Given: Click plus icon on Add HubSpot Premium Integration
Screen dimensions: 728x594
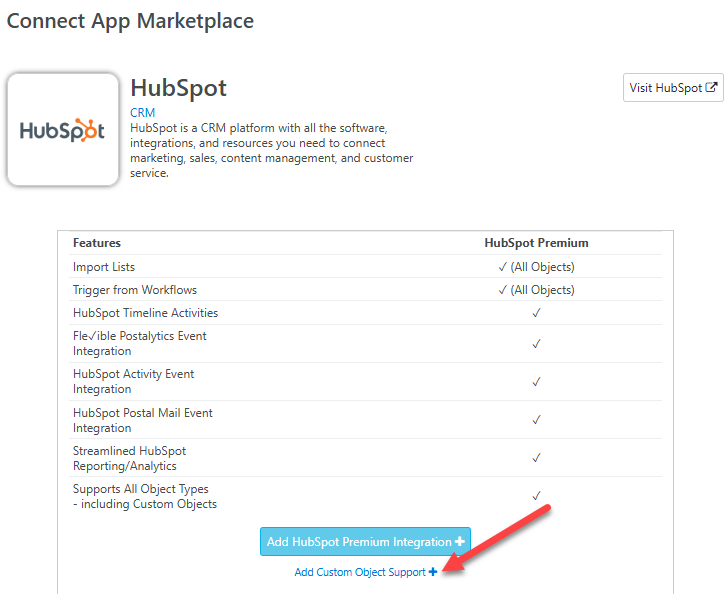Looking at the screenshot, I should tap(460, 542).
